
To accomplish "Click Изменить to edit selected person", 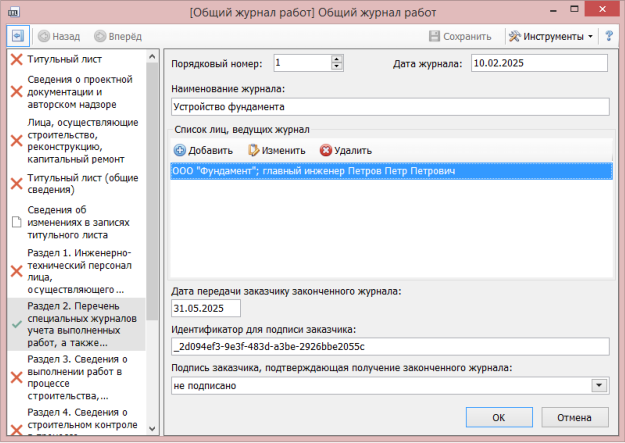I will coord(277,151).
